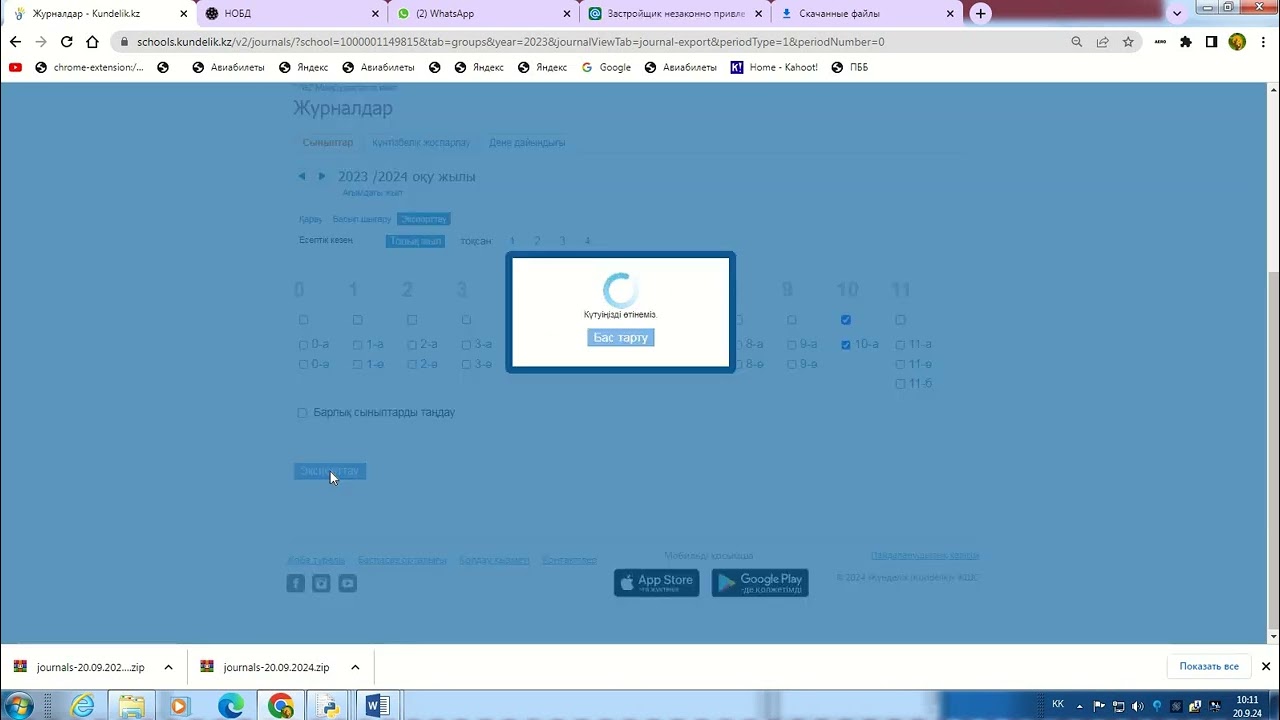Screen dimensions: 1280x720
Task: Open the Python app in the taskbar
Action: [x=328, y=706]
